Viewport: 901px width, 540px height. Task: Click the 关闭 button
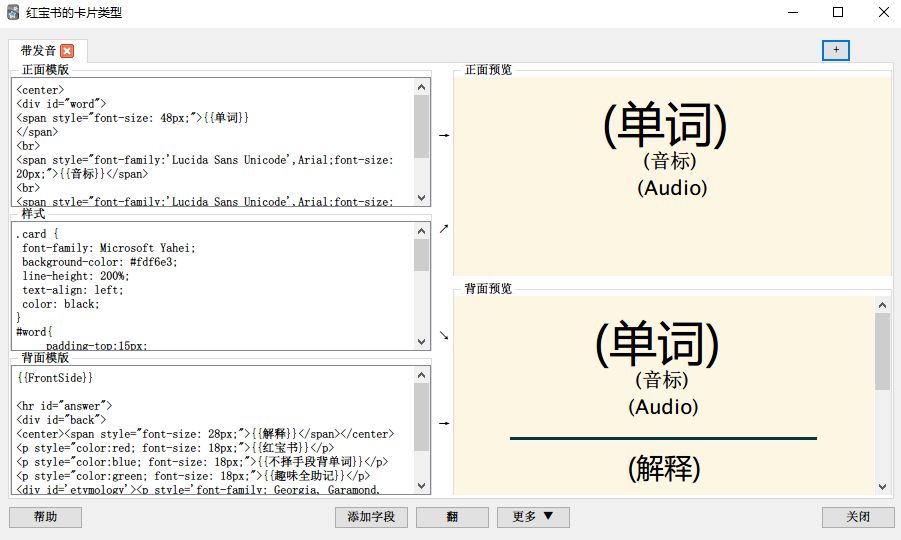point(857,517)
